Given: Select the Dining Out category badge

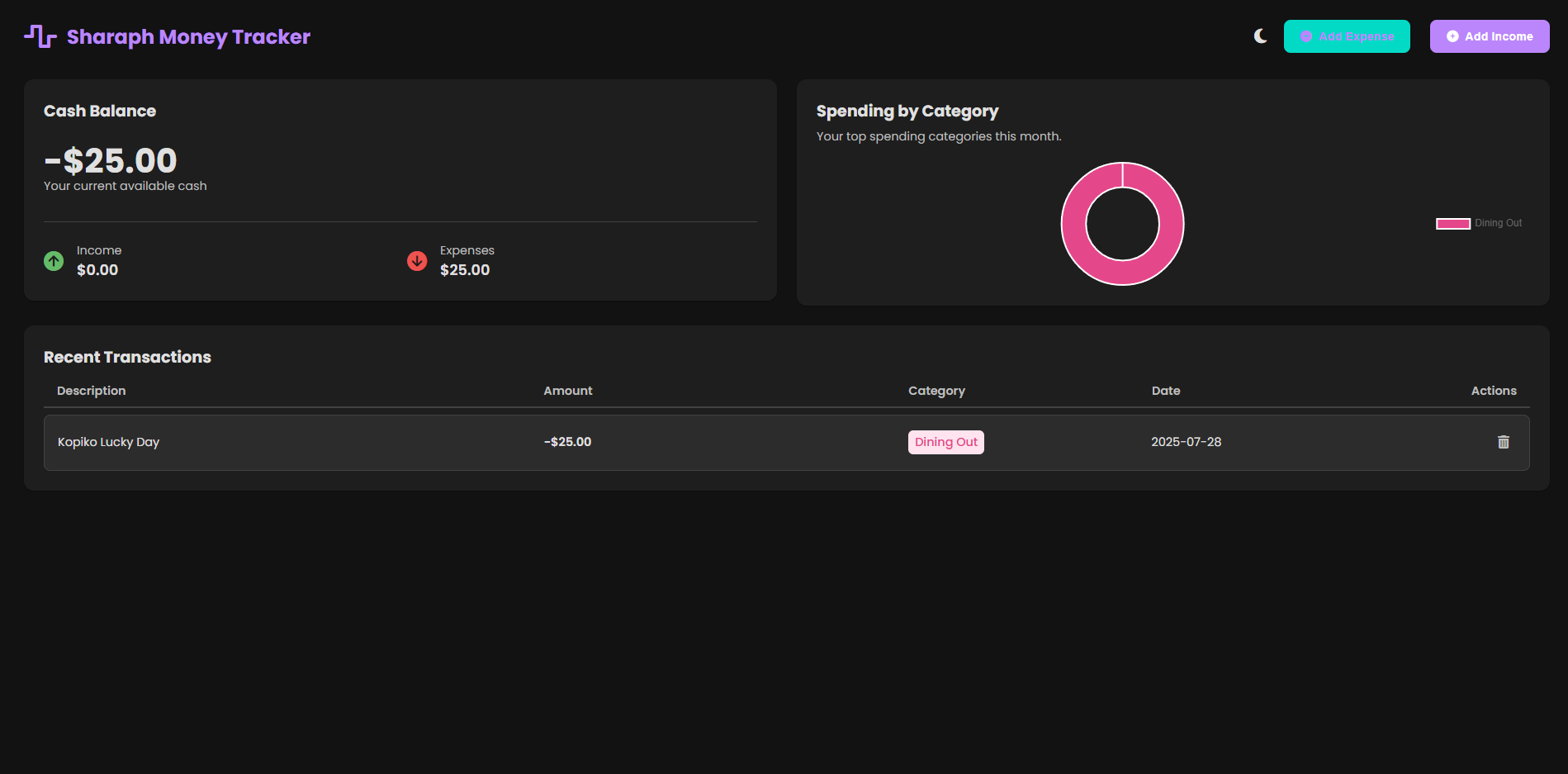Looking at the screenshot, I should 946,442.
